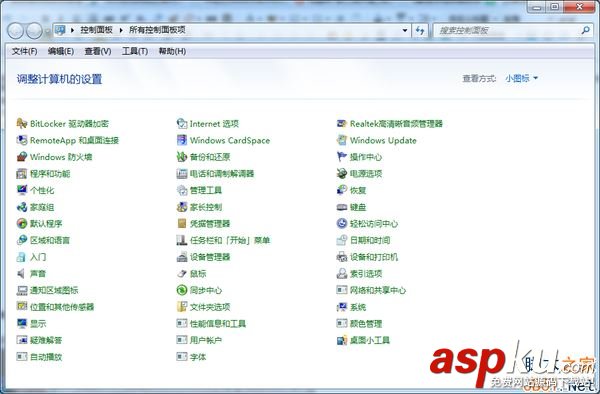Click the 备份和还原 icon
The image size is (600, 394).
182,157
